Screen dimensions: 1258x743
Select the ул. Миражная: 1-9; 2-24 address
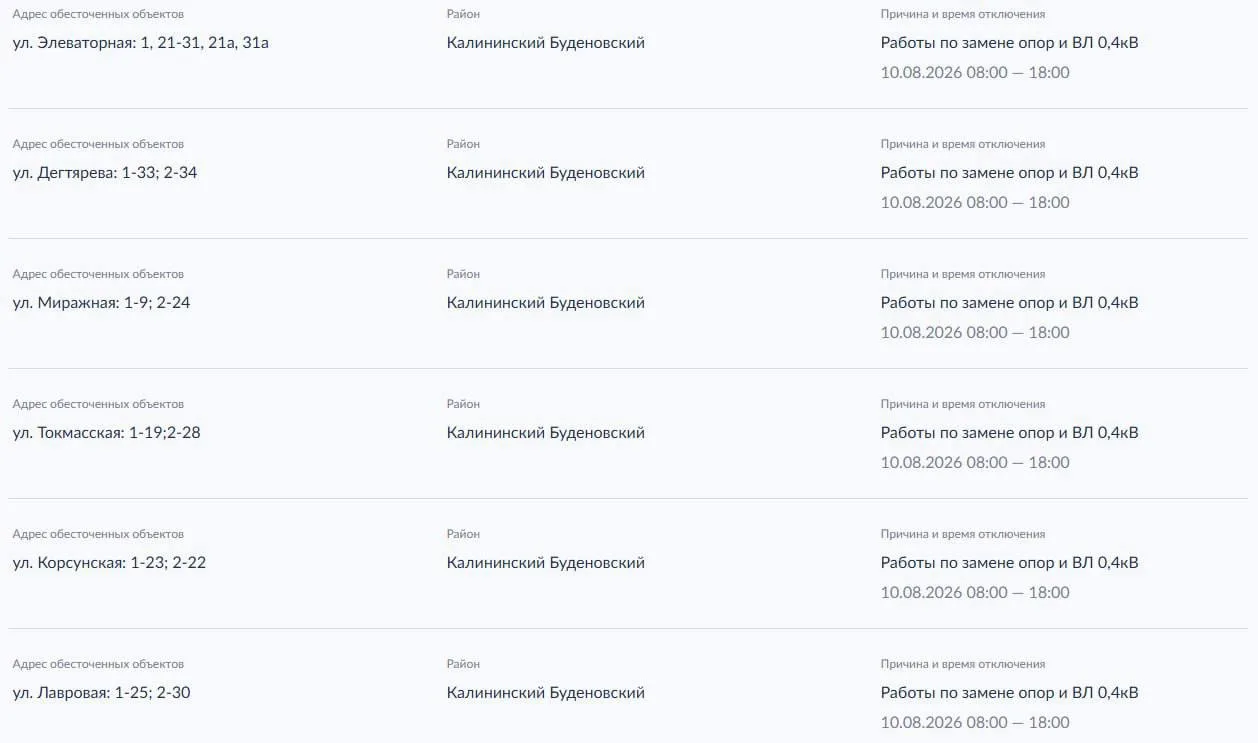[101, 303]
